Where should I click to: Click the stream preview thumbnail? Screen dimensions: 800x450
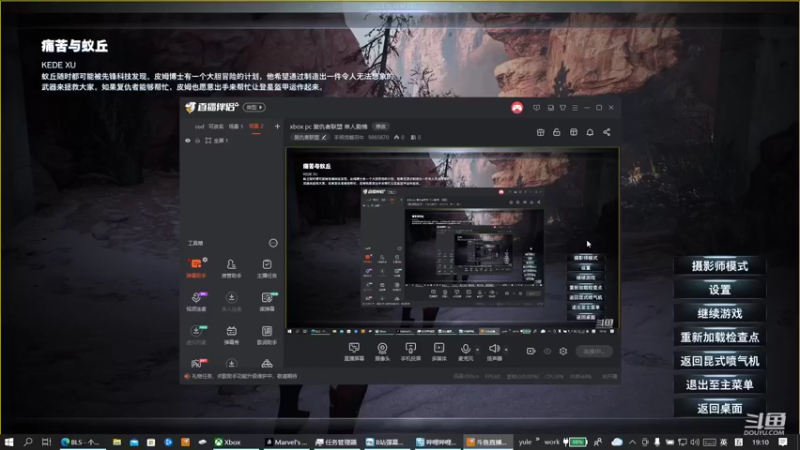pos(453,241)
